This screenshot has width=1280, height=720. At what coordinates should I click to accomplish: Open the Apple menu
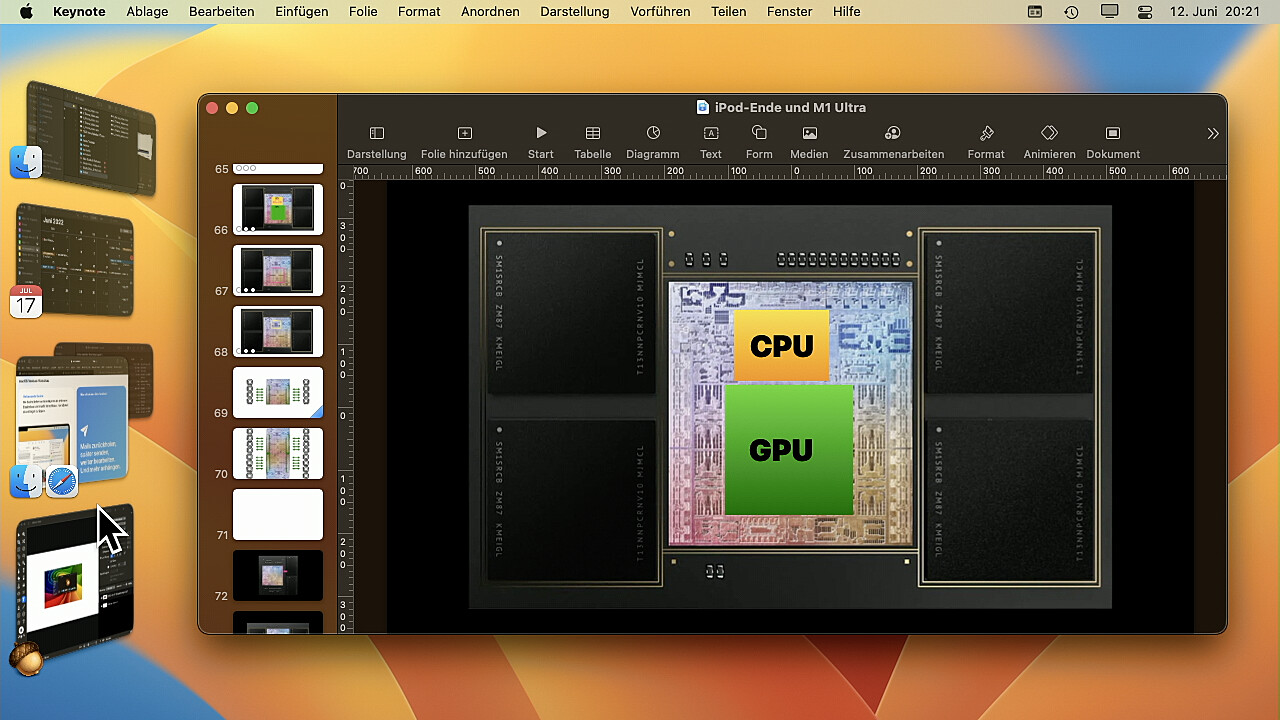(26, 12)
